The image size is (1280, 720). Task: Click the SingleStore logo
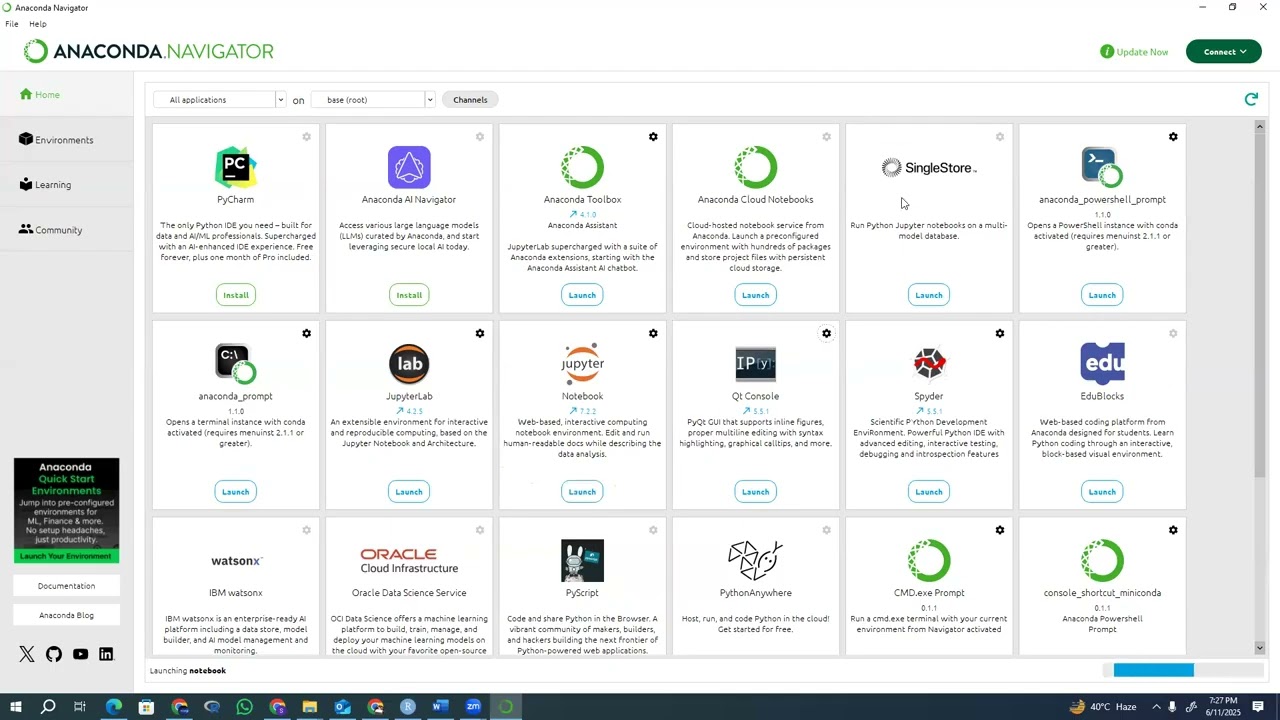tap(929, 167)
